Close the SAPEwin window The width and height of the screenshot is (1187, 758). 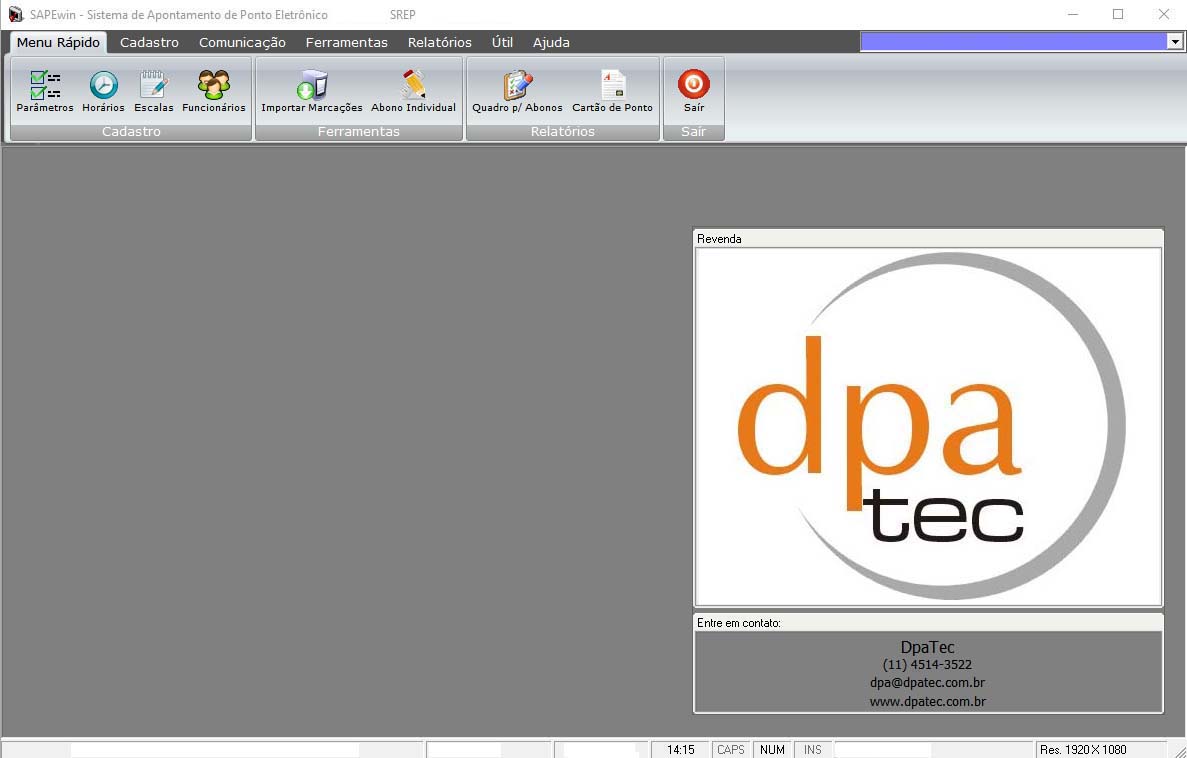[1164, 14]
